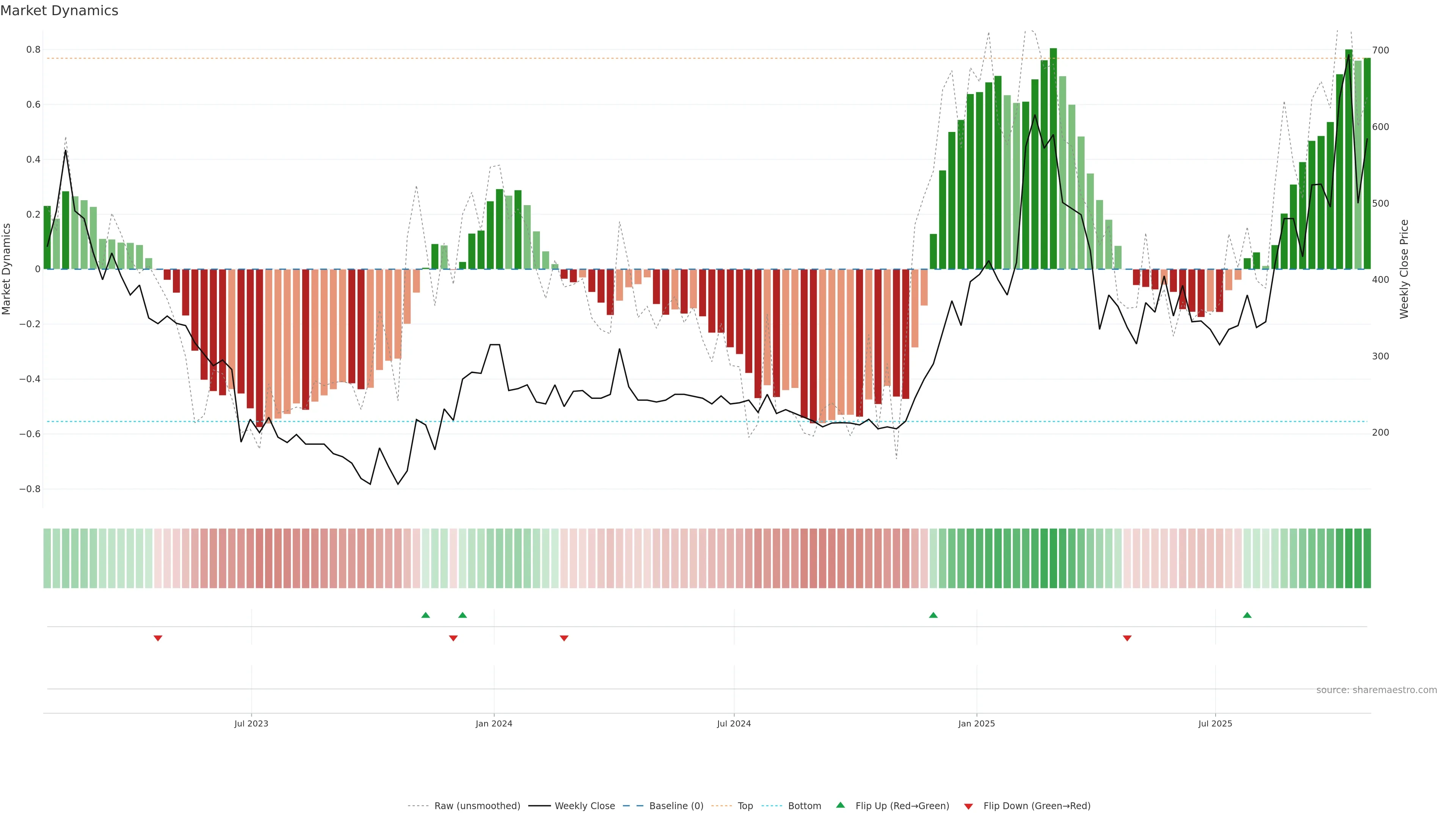Click the Flip Down triangle after Jan 2024
The width and height of the screenshot is (1456, 819).
[x=564, y=638]
